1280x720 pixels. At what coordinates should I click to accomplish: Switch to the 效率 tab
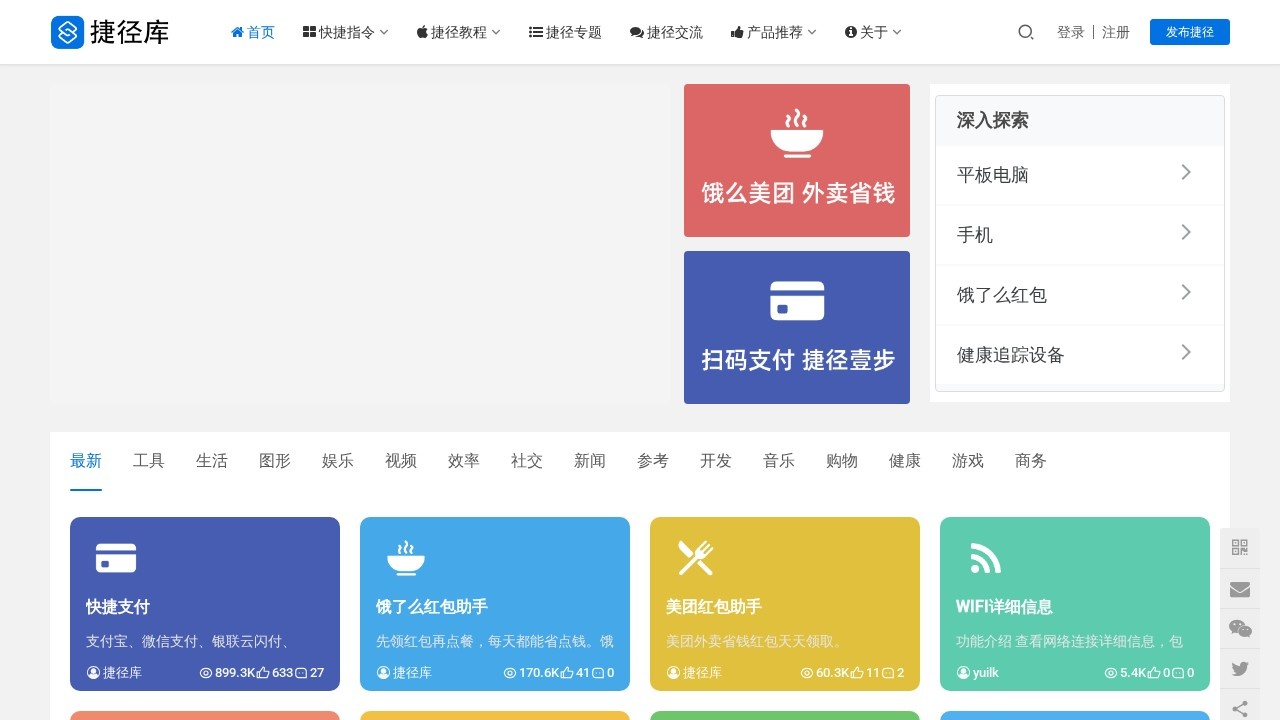click(464, 461)
